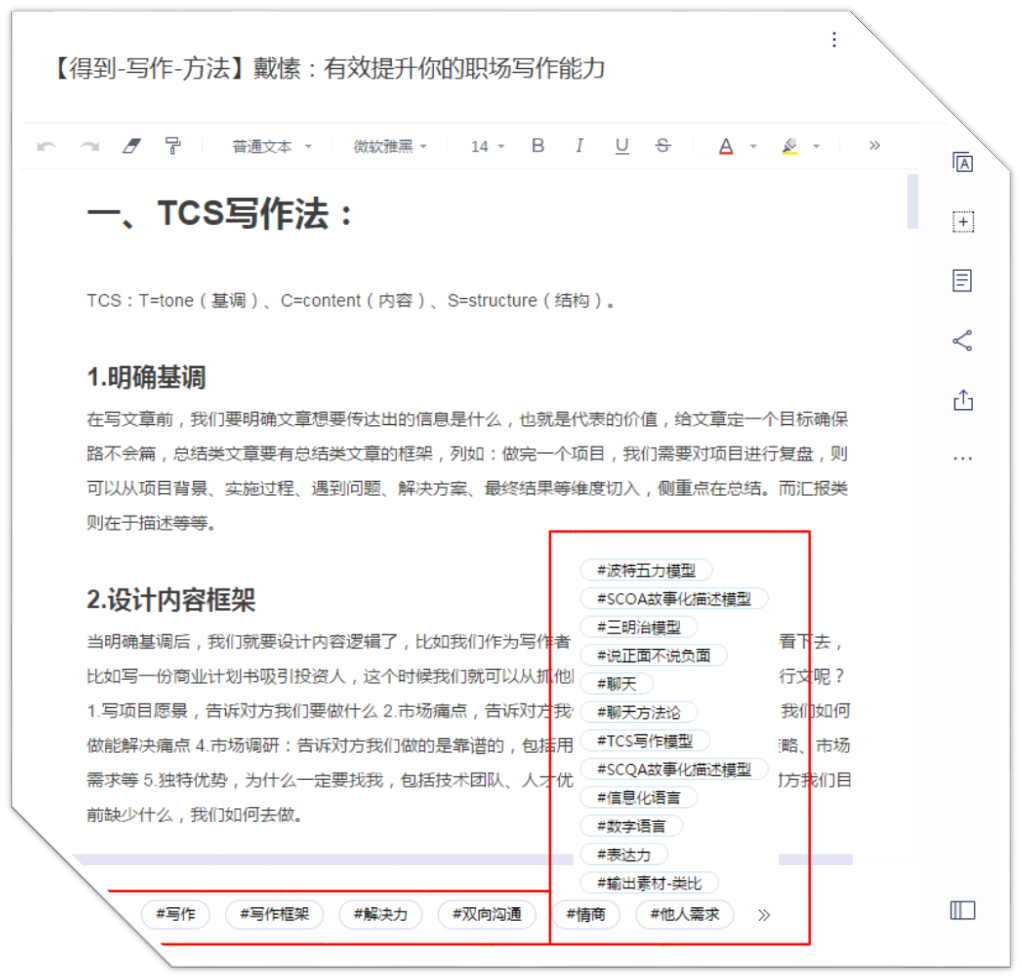Expand more toolbar options chevron
1022x979 pixels.
[x=875, y=145]
